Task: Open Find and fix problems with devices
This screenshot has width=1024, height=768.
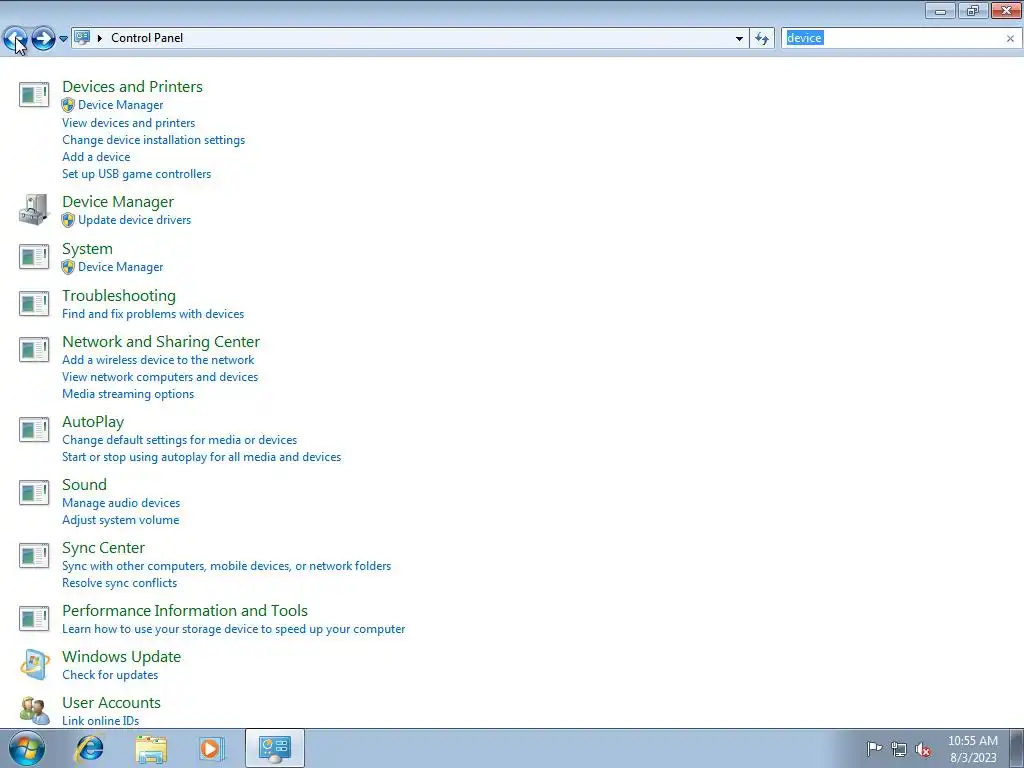Action: tap(153, 314)
